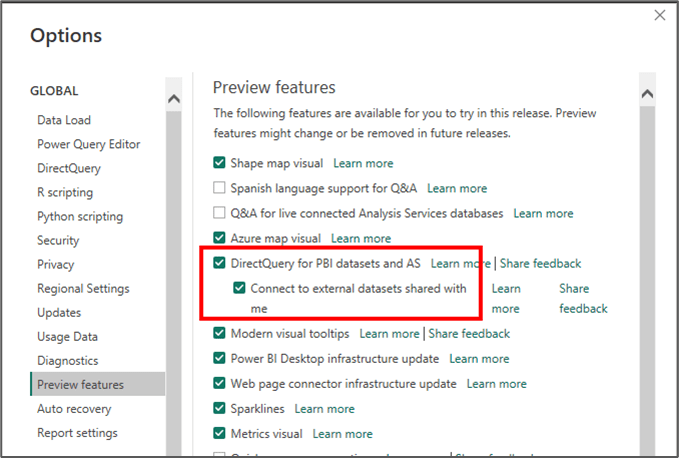Toggle the Azure map visual checkbox
The width and height of the screenshot is (679, 458).
[x=220, y=238]
